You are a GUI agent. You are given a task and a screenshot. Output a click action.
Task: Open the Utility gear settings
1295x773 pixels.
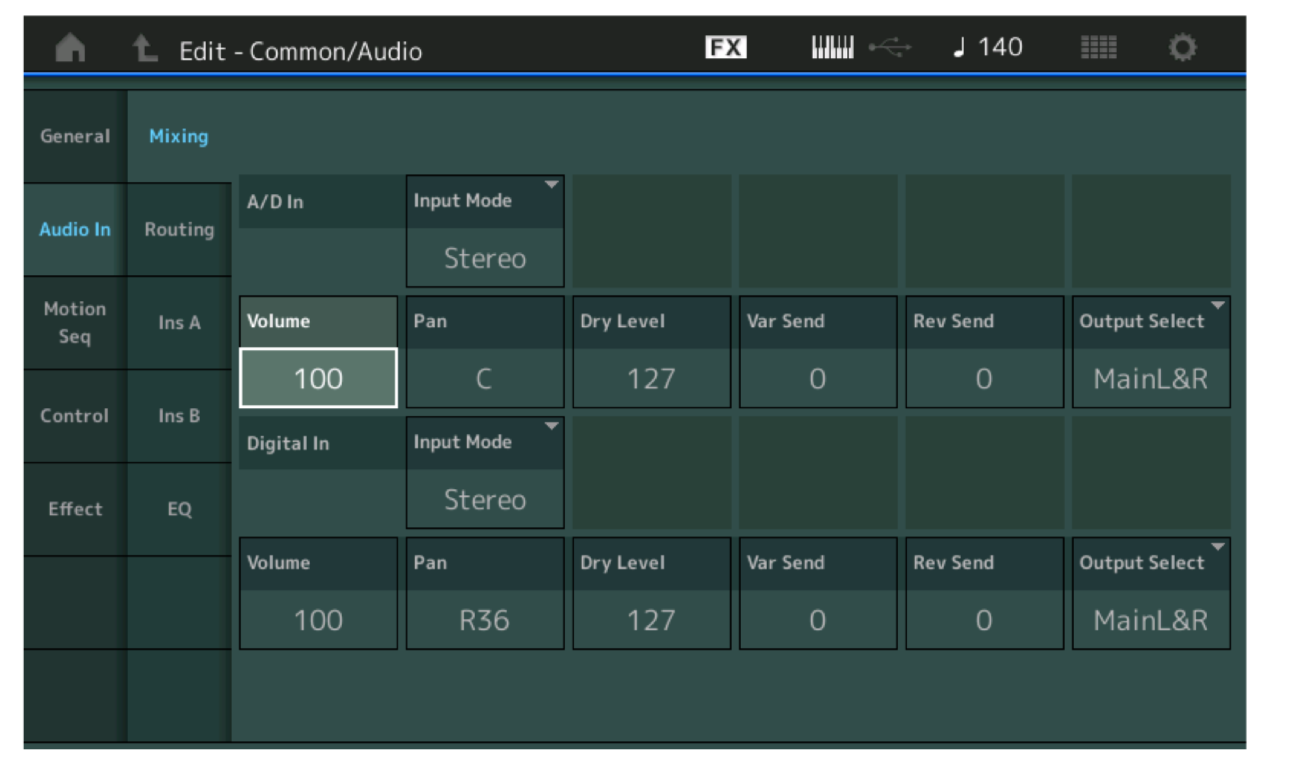(x=1182, y=47)
